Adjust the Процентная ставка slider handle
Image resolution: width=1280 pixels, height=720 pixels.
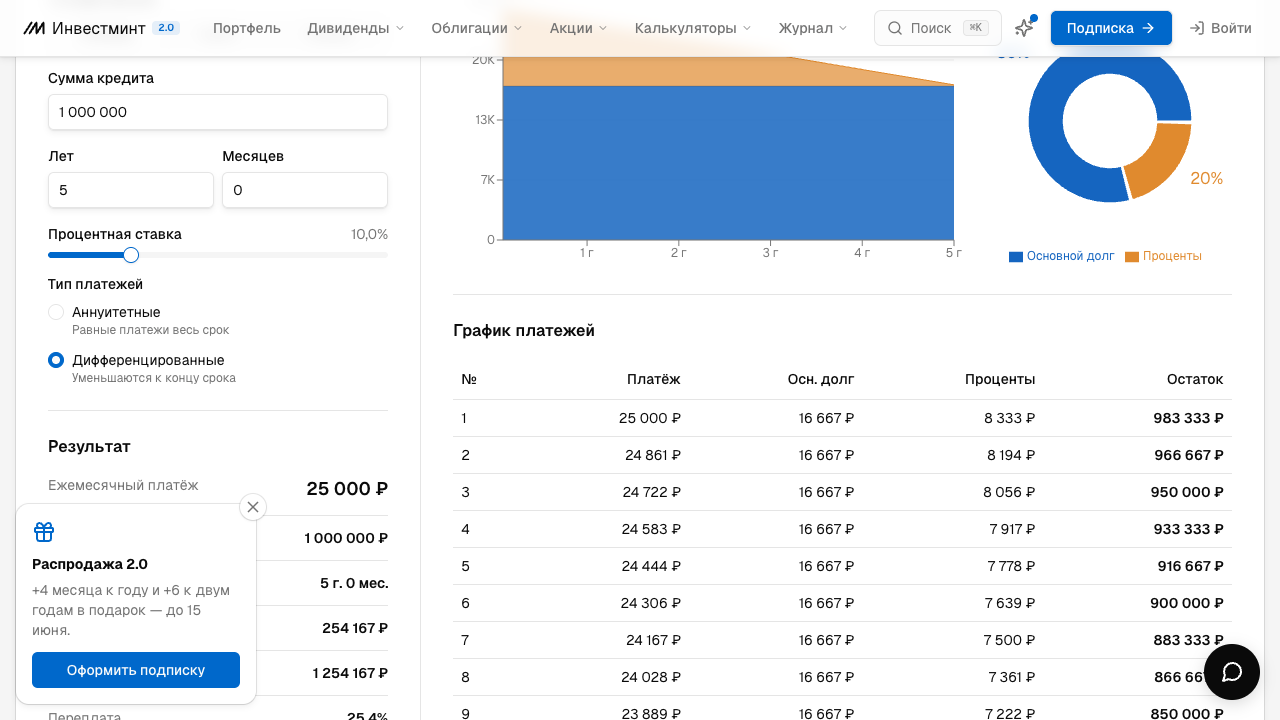(131, 255)
